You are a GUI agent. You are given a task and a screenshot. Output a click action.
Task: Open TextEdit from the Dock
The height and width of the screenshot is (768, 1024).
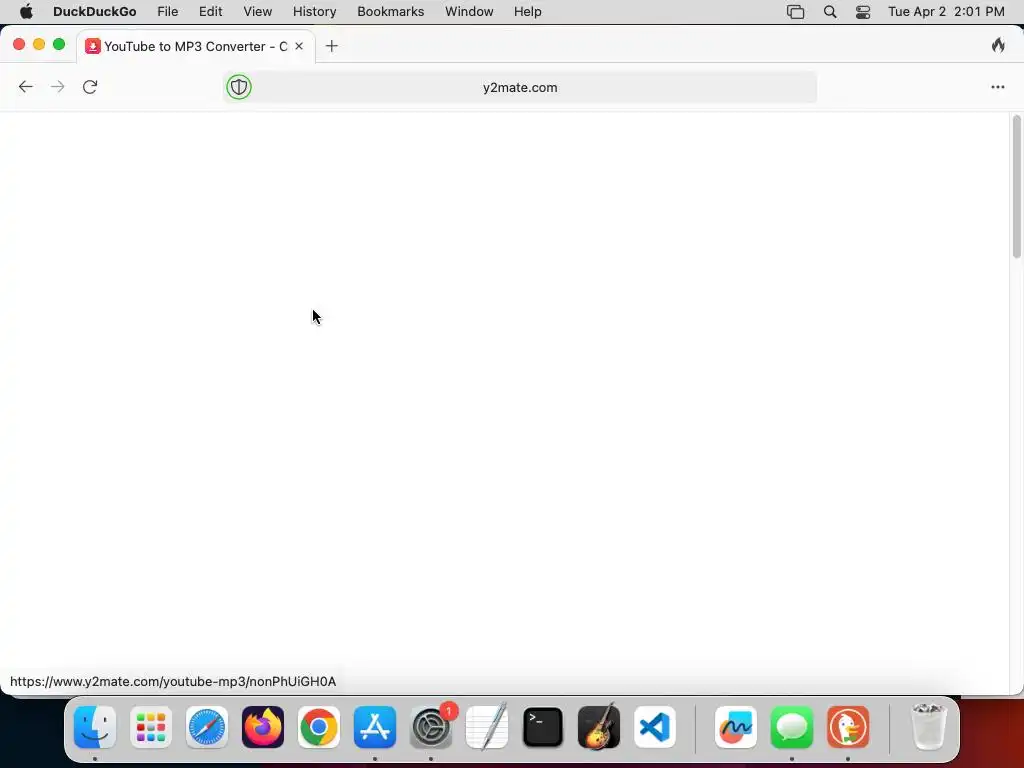tap(487, 727)
